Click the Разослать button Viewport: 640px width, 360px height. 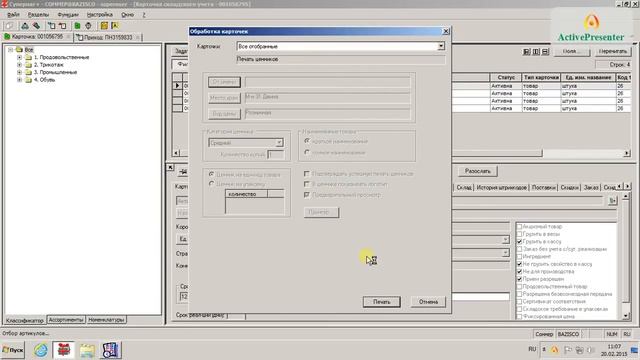pyautogui.click(x=477, y=171)
